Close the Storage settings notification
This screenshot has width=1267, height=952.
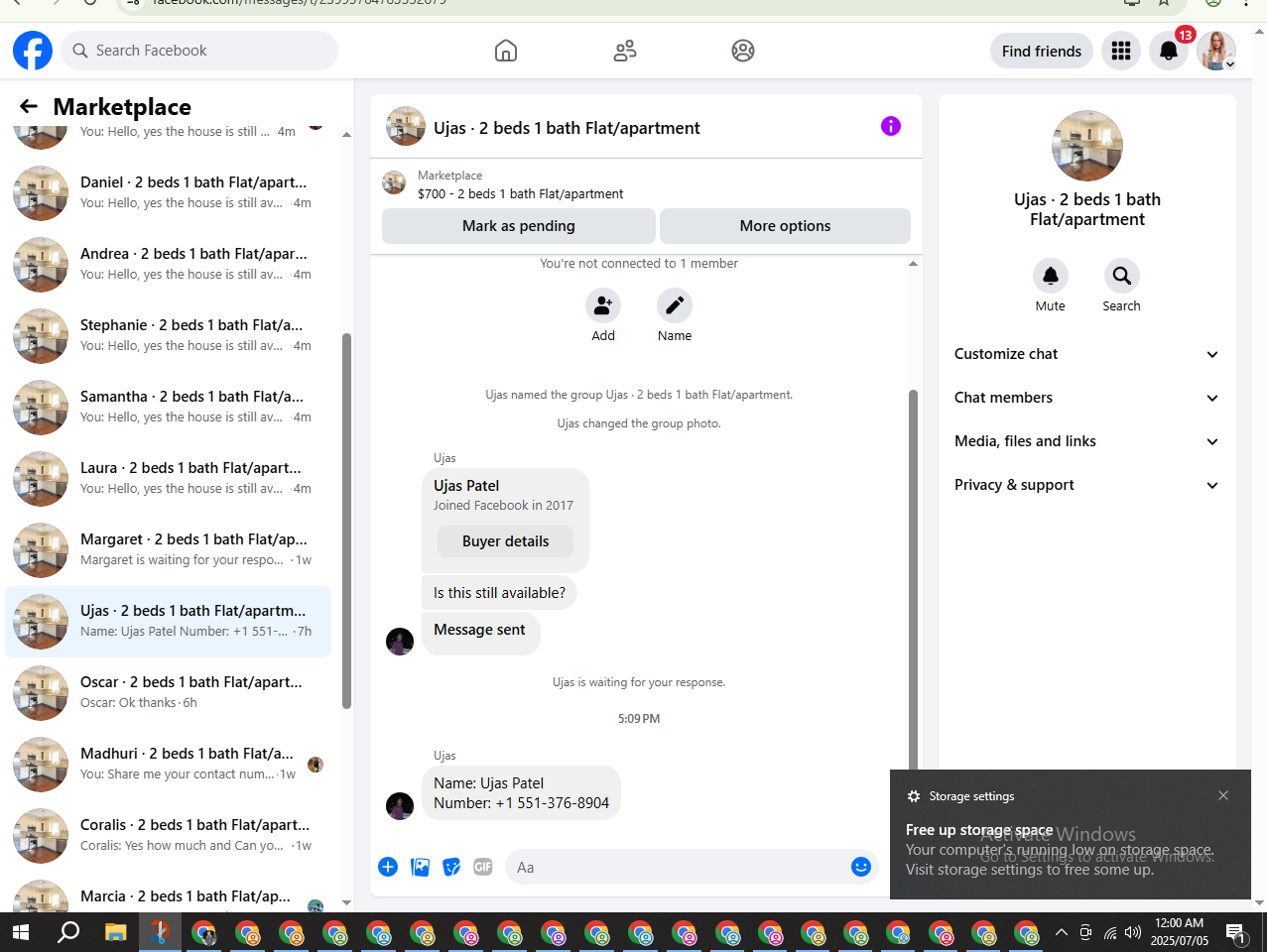click(x=1223, y=795)
